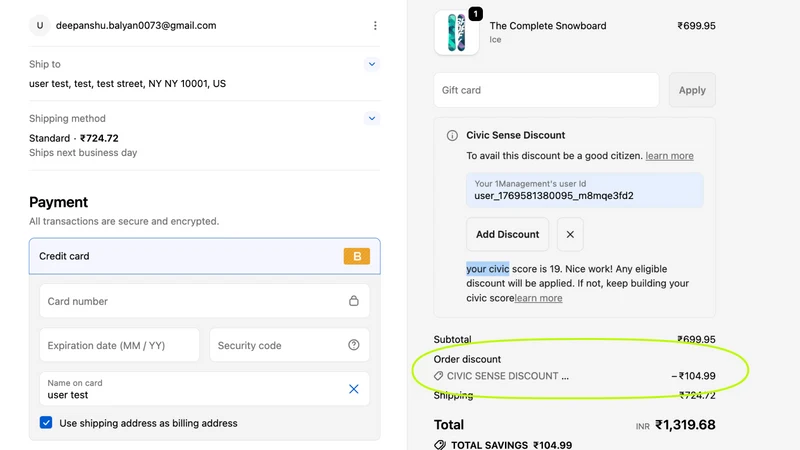Viewport: 800px width, 450px height.
Task: Open 'learn more' after civic score text
Action: [x=538, y=298]
